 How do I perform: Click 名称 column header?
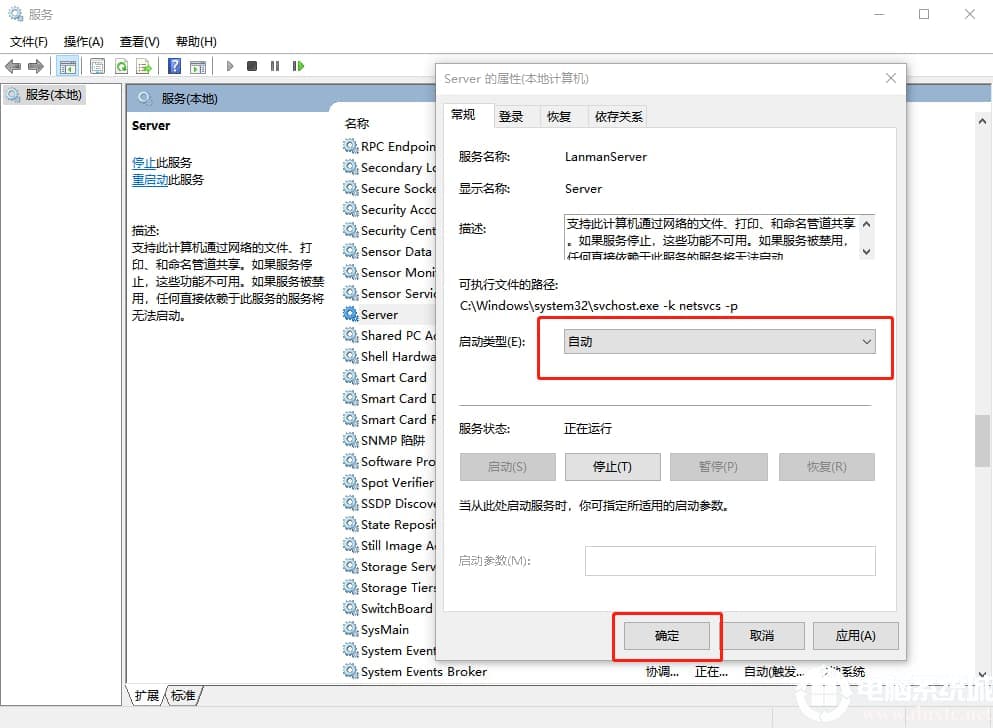[x=357, y=123]
